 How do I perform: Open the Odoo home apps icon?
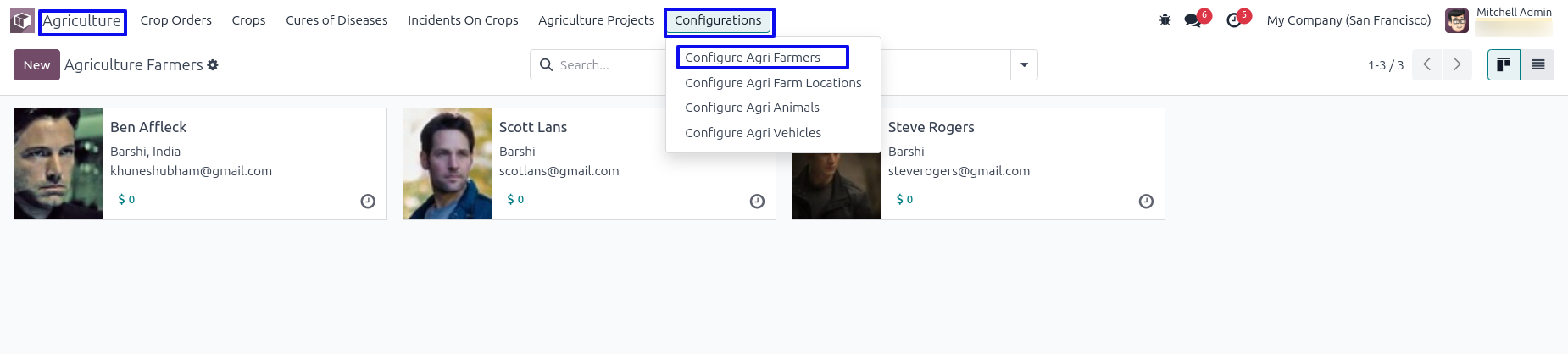[22, 20]
